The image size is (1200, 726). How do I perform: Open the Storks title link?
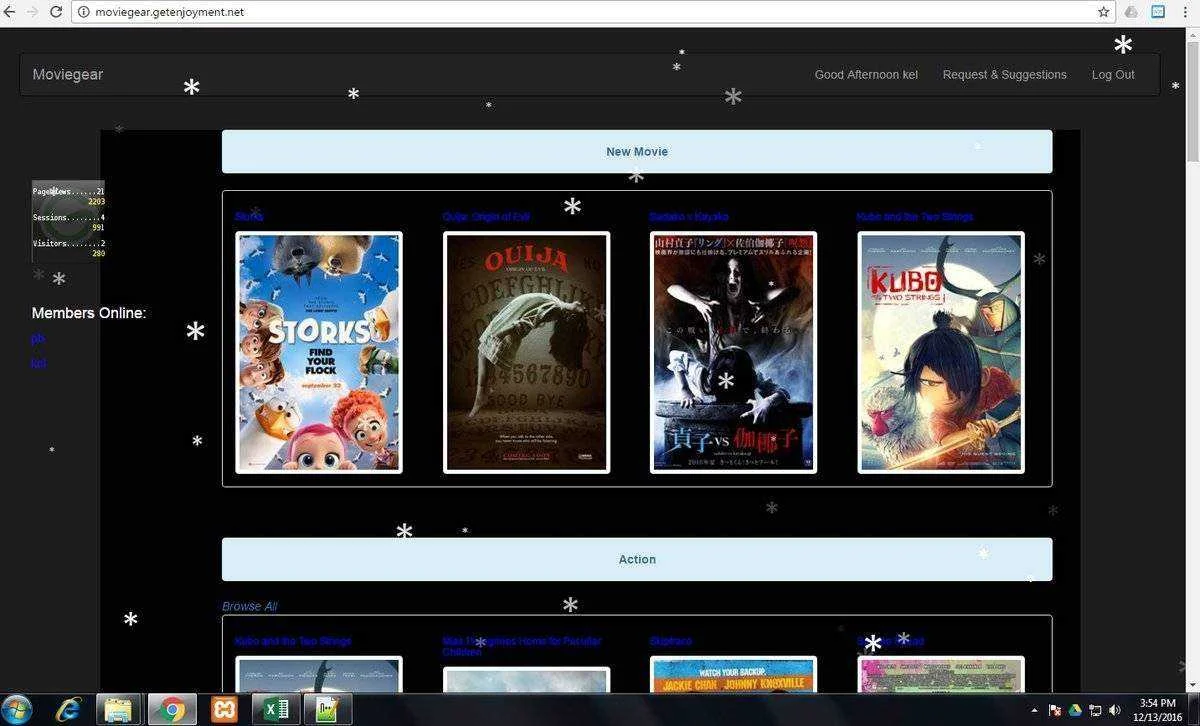coord(249,216)
